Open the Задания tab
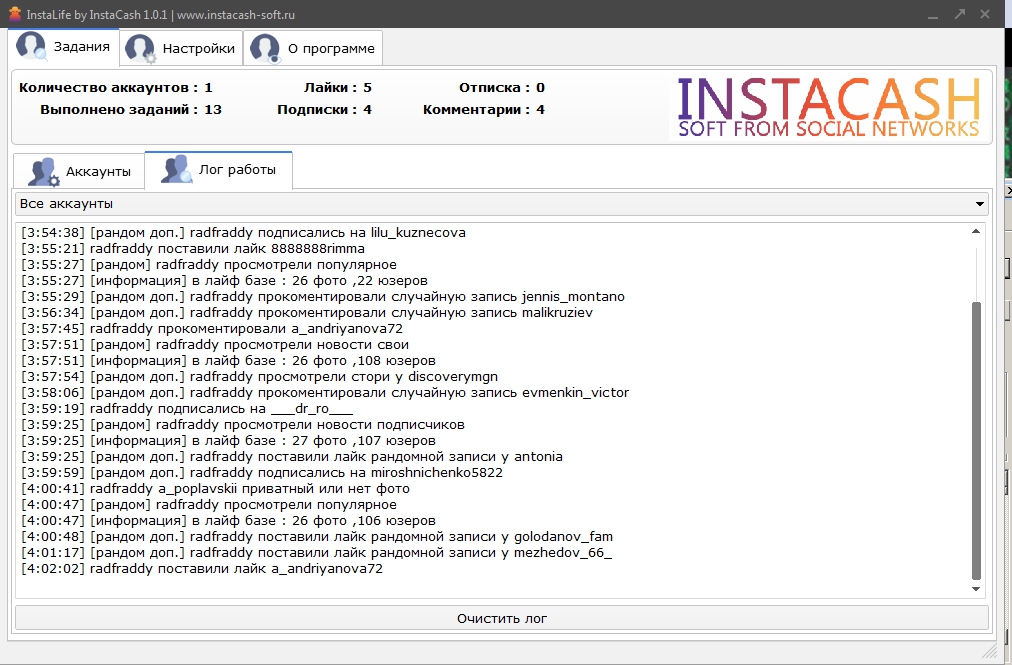The image size is (1012, 665). coord(64,47)
